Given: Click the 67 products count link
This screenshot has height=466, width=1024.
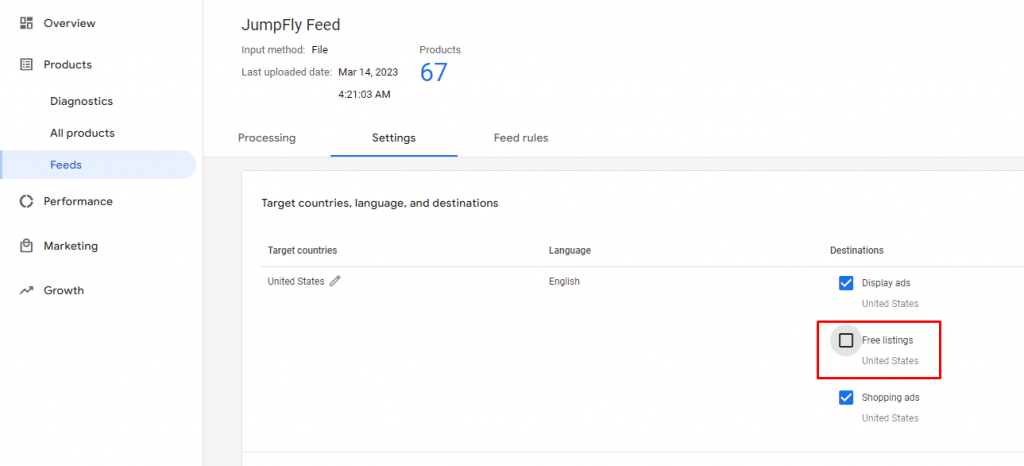Looking at the screenshot, I should pos(433,73).
